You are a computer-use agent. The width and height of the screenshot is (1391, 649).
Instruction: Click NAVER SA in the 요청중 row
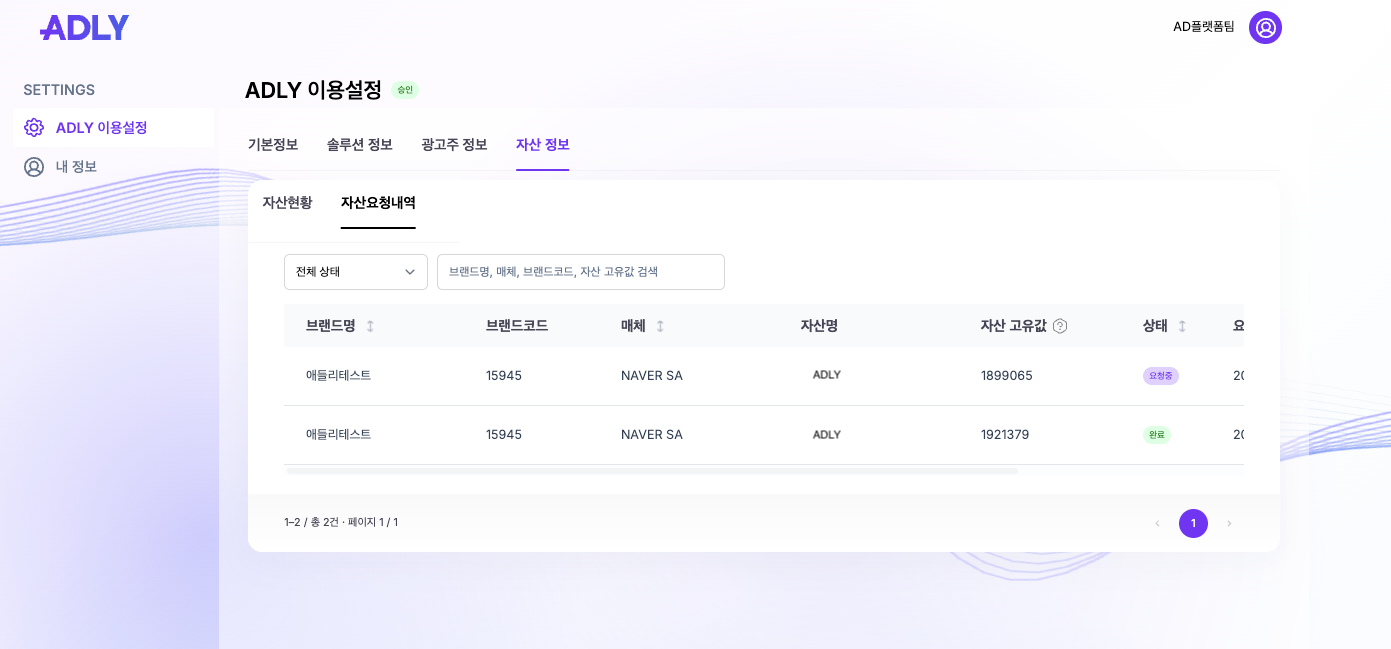click(x=652, y=376)
